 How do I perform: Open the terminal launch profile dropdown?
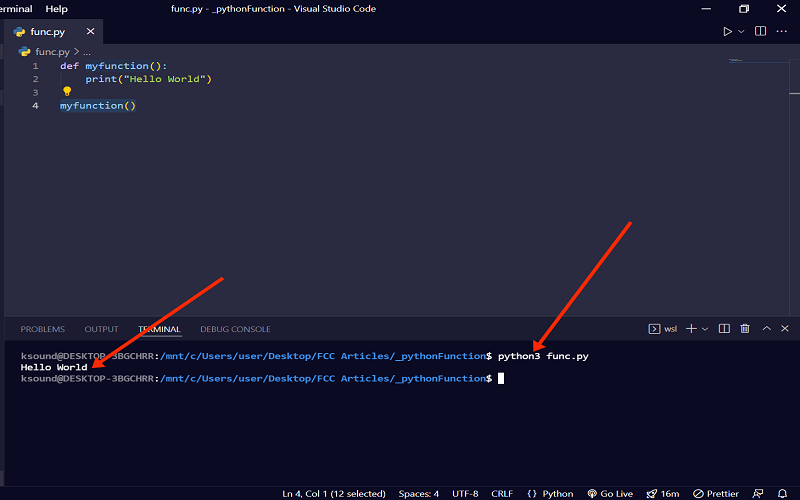coord(705,329)
